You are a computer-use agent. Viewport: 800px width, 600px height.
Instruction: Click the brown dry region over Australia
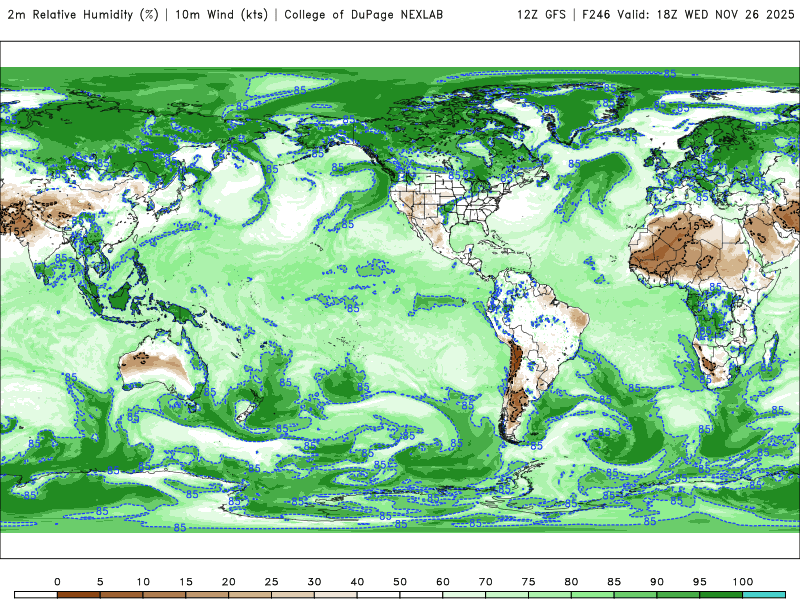click(156, 363)
